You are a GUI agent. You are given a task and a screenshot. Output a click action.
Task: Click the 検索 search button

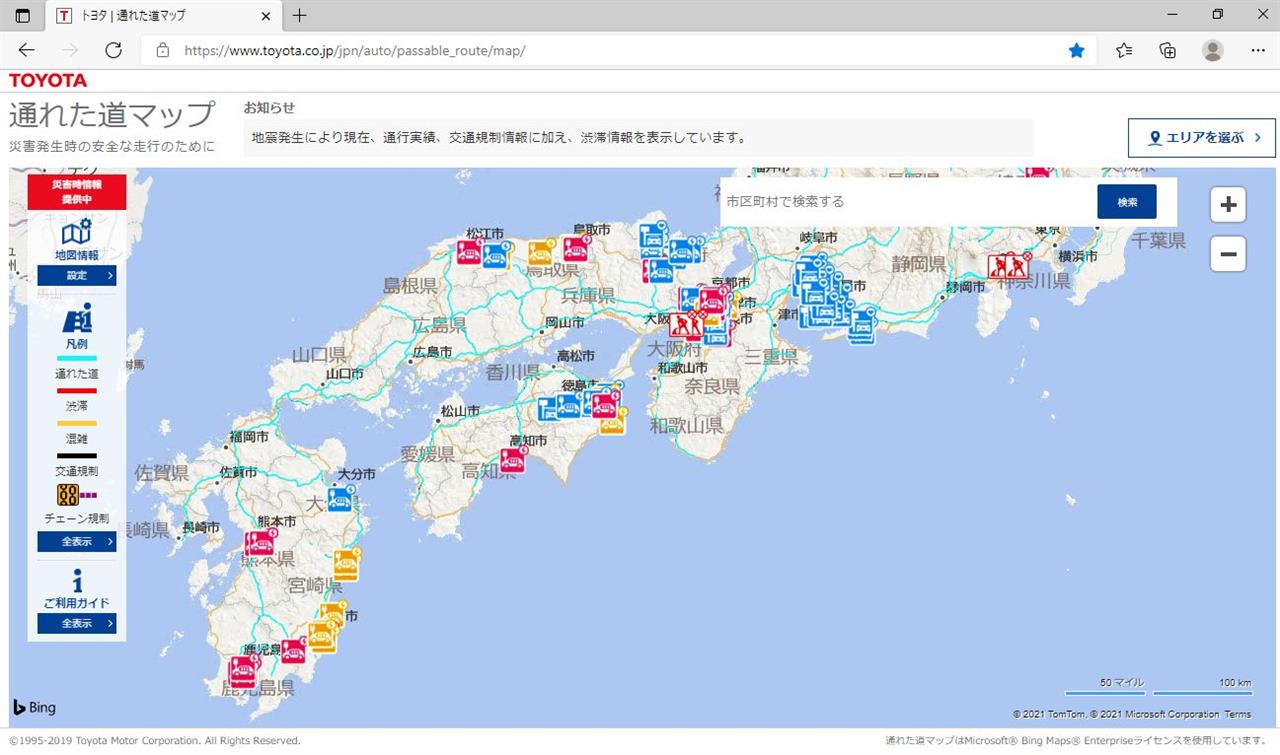pyautogui.click(x=1127, y=201)
